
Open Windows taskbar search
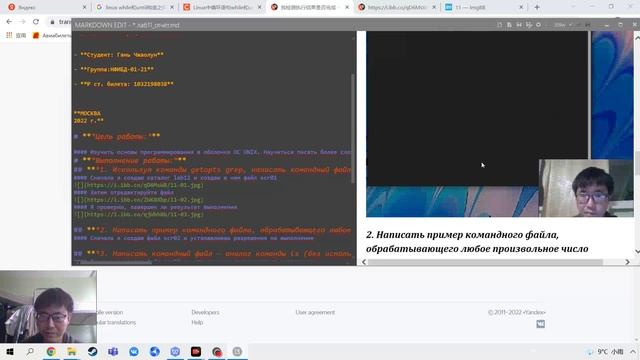30,351
